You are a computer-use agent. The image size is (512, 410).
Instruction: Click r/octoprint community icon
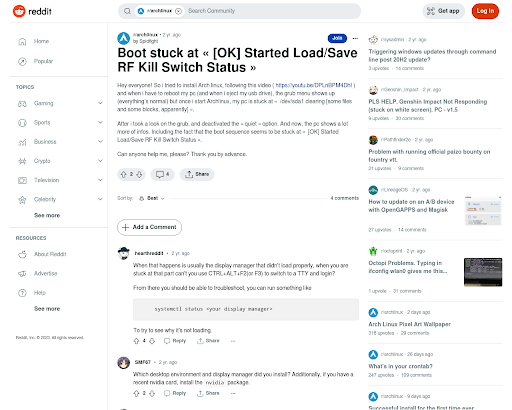pos(373,251)
